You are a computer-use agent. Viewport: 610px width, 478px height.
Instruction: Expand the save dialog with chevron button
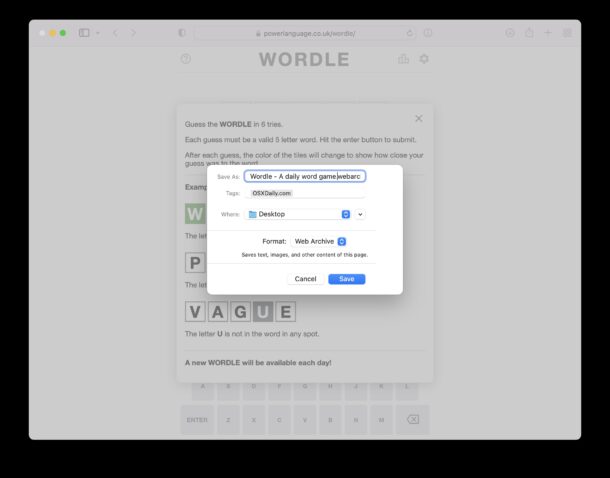click(x=360, y=214)
